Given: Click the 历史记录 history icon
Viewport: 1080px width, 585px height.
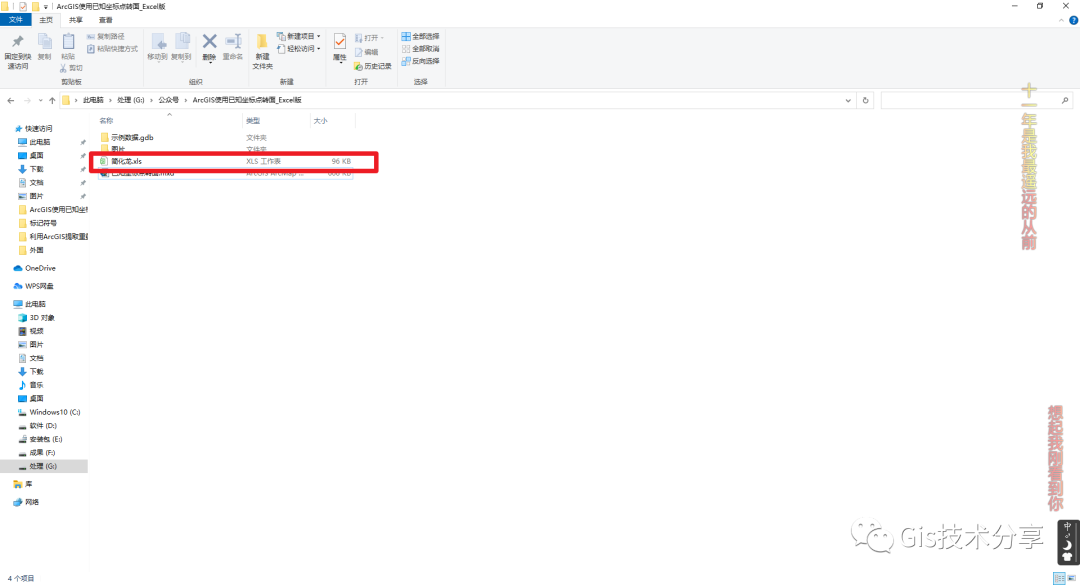Looking at the screenshot, I should pos(372,65).
